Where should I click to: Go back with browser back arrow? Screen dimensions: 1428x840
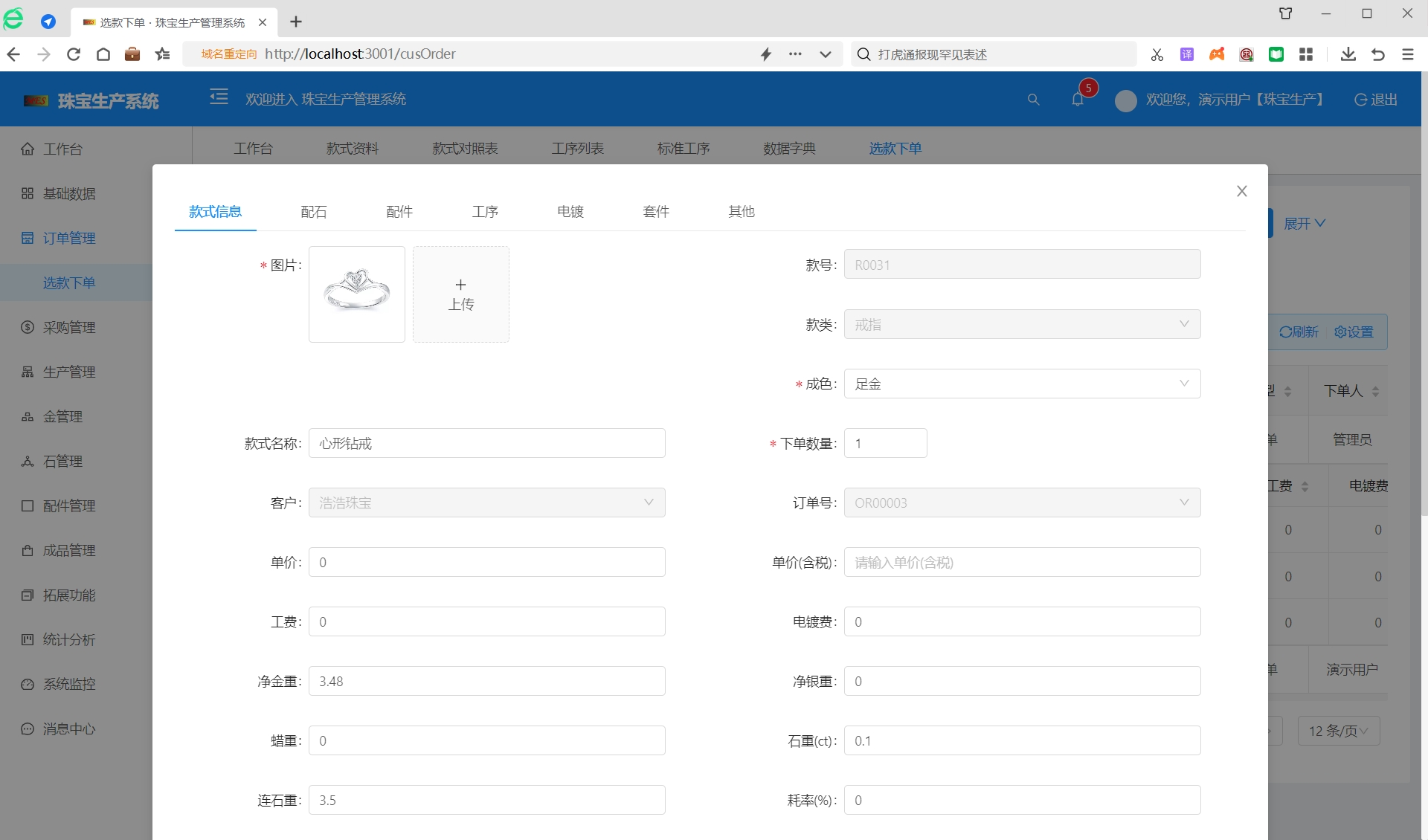tap(13, 54)
